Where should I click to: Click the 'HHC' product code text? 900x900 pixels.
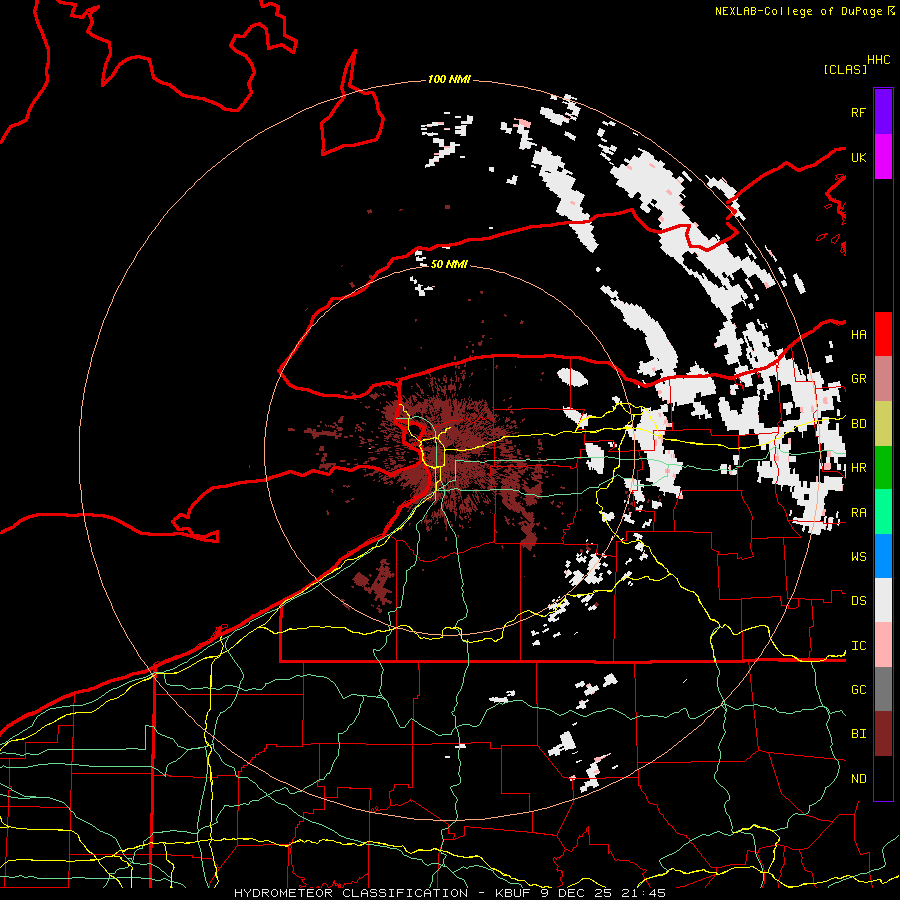878,60
